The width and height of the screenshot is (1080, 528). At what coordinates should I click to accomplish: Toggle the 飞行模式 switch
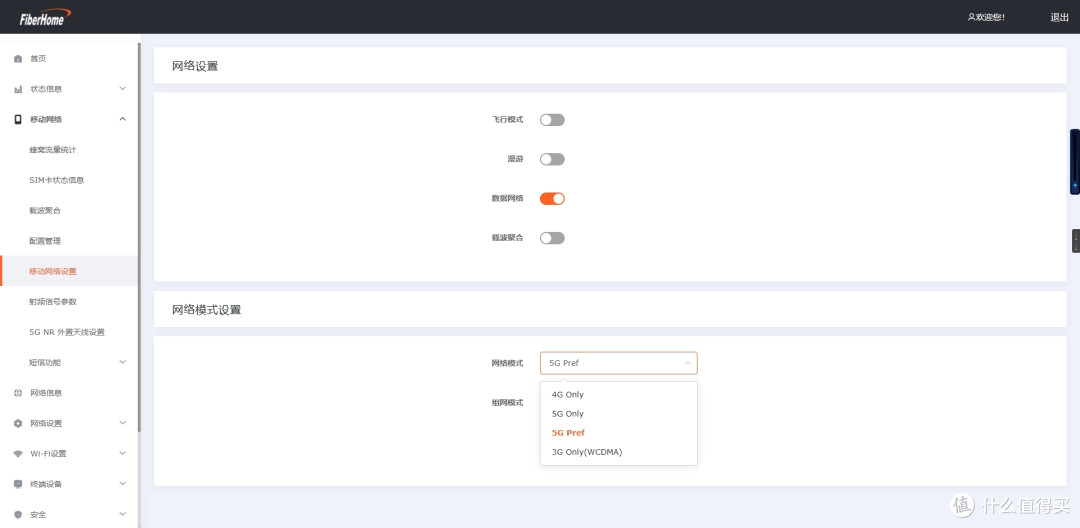tap(552, 120)
